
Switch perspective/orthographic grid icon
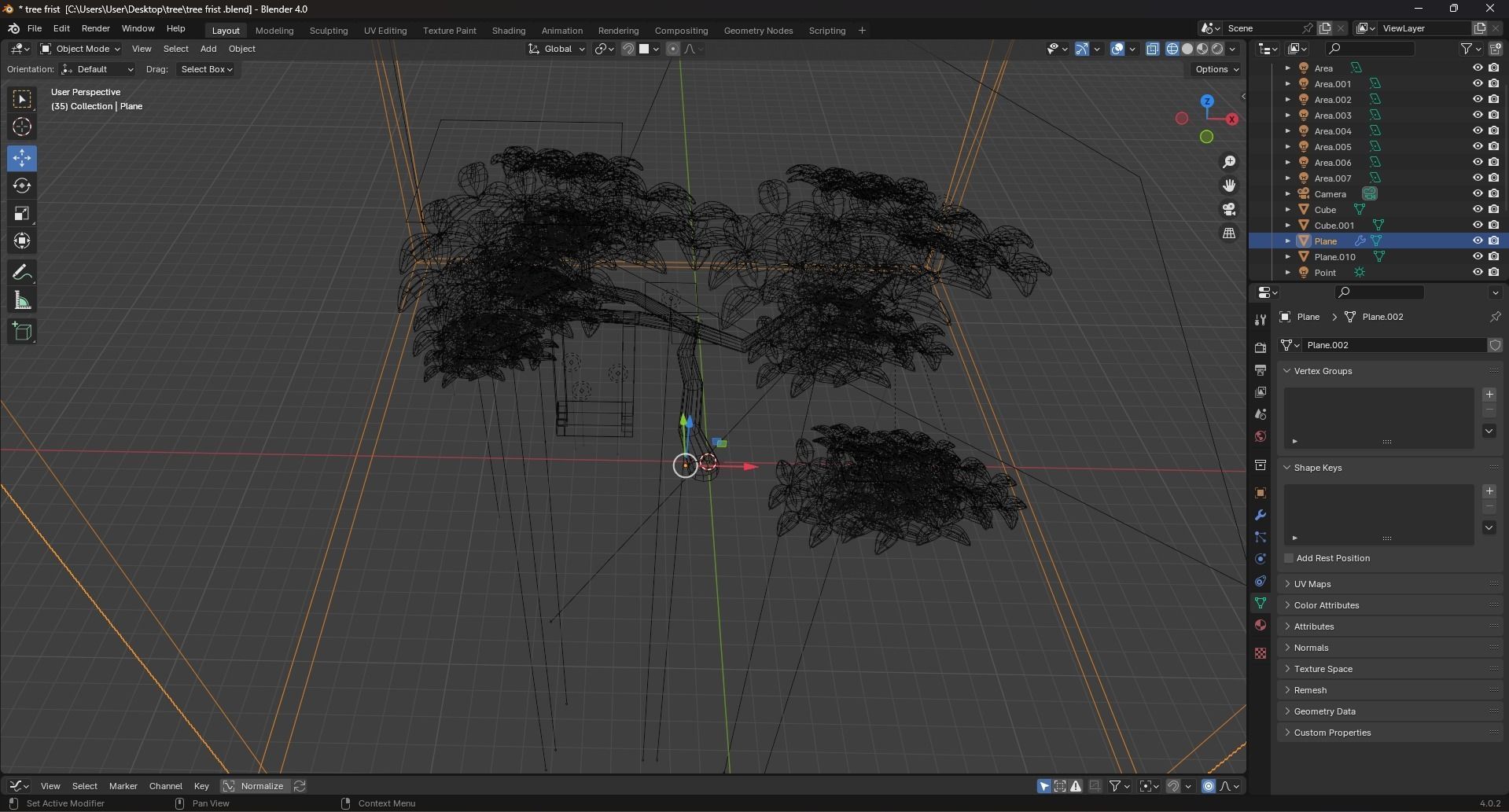1229,233
